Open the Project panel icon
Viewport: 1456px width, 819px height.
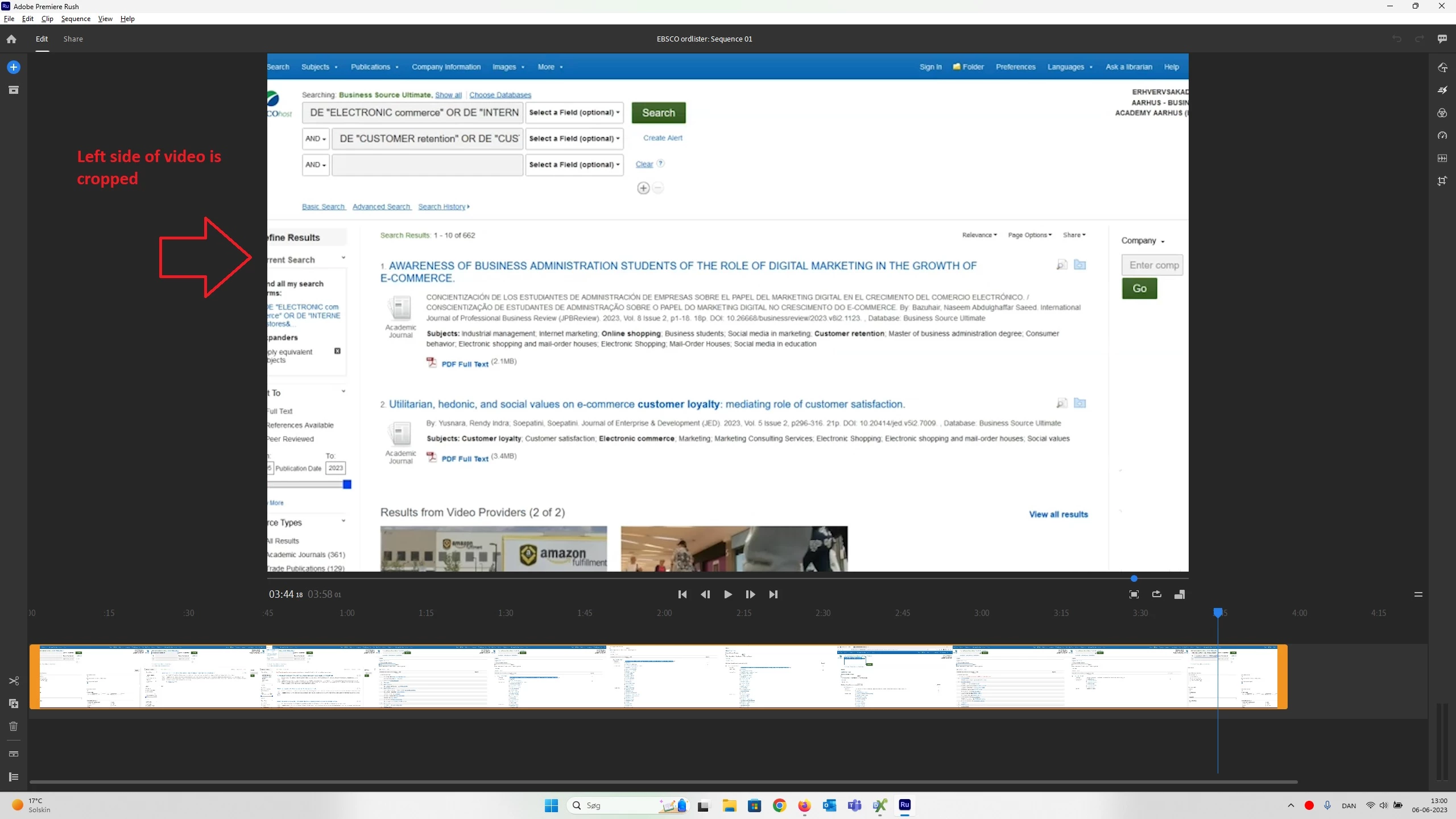click(14, 90)
